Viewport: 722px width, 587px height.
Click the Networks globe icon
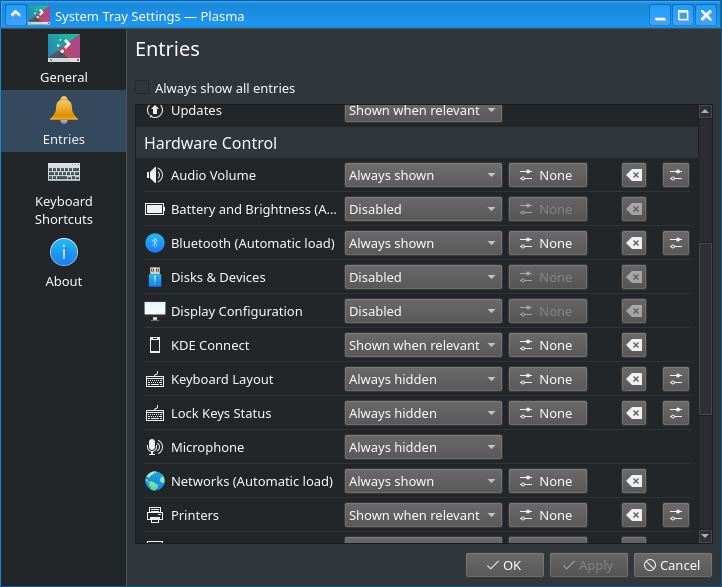tap(155, 481)
